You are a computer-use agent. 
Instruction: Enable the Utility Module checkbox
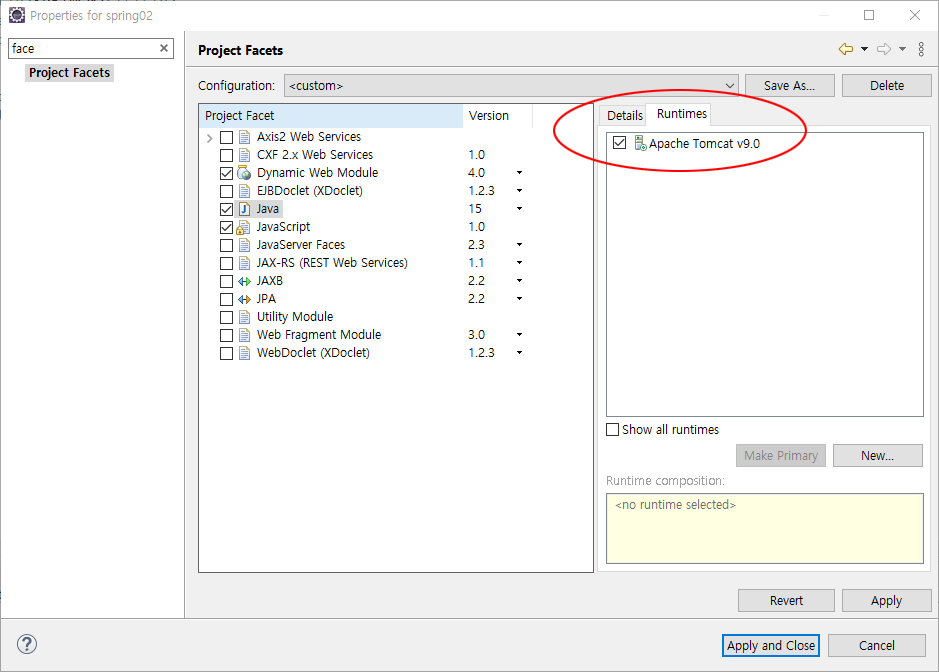click(x=226, y=317)
